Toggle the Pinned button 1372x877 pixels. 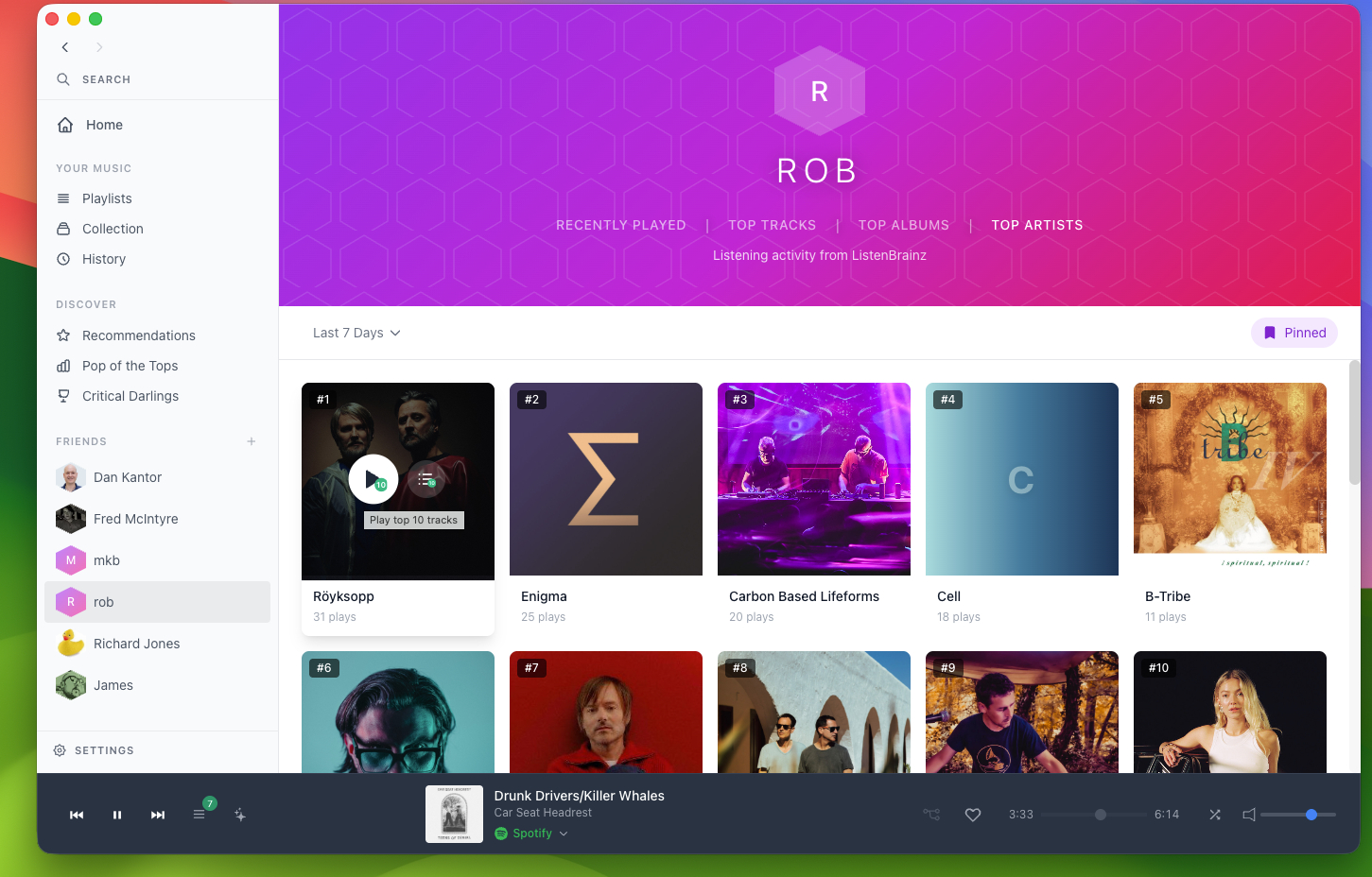pyautogui.click(x=1294, y=333)
